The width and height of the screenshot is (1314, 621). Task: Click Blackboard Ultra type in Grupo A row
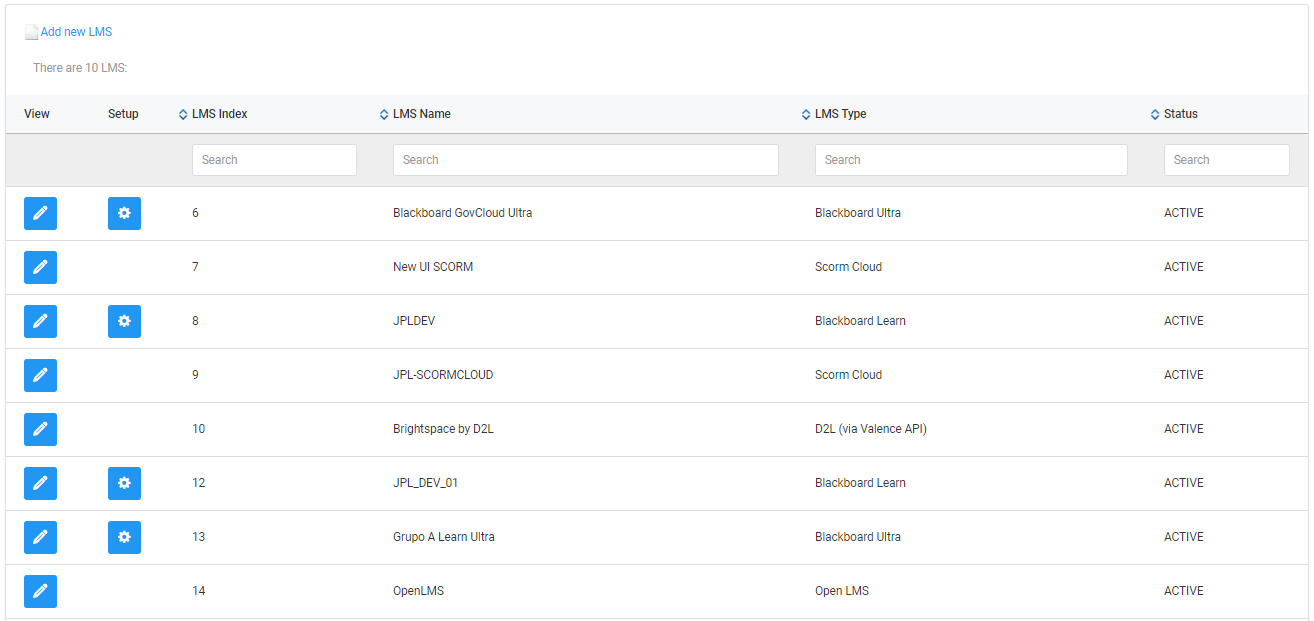(858, 537)
